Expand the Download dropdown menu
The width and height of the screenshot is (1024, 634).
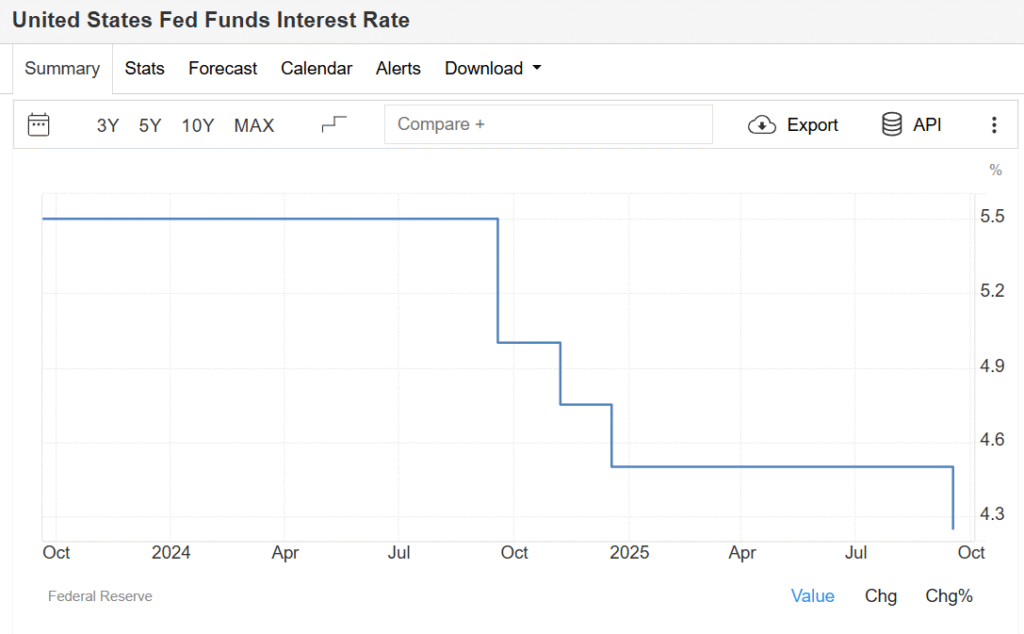pyautogui.click(x=493, y=68)
